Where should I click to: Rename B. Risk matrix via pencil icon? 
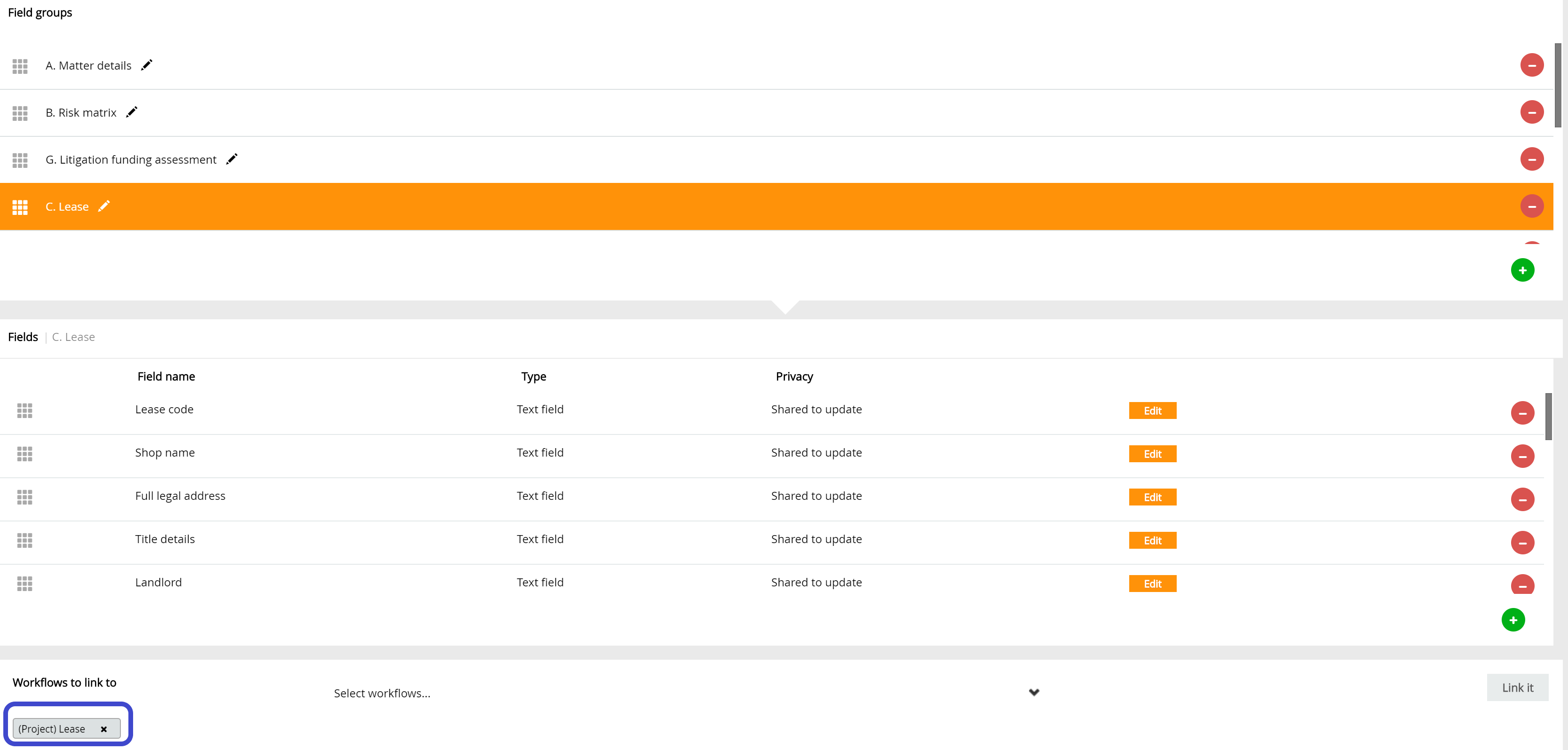(132, 111)
